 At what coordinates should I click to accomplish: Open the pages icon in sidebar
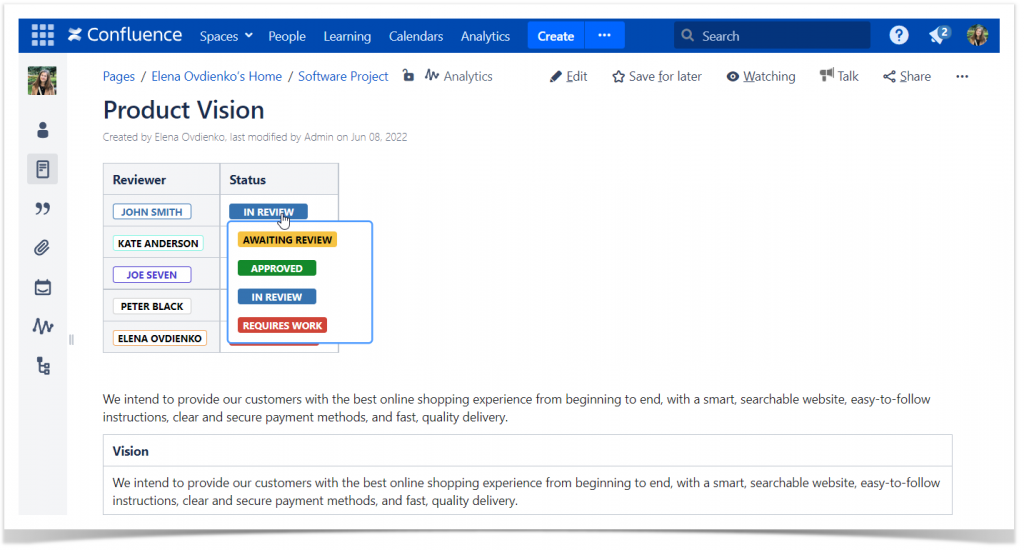click(x=42, y=169)
